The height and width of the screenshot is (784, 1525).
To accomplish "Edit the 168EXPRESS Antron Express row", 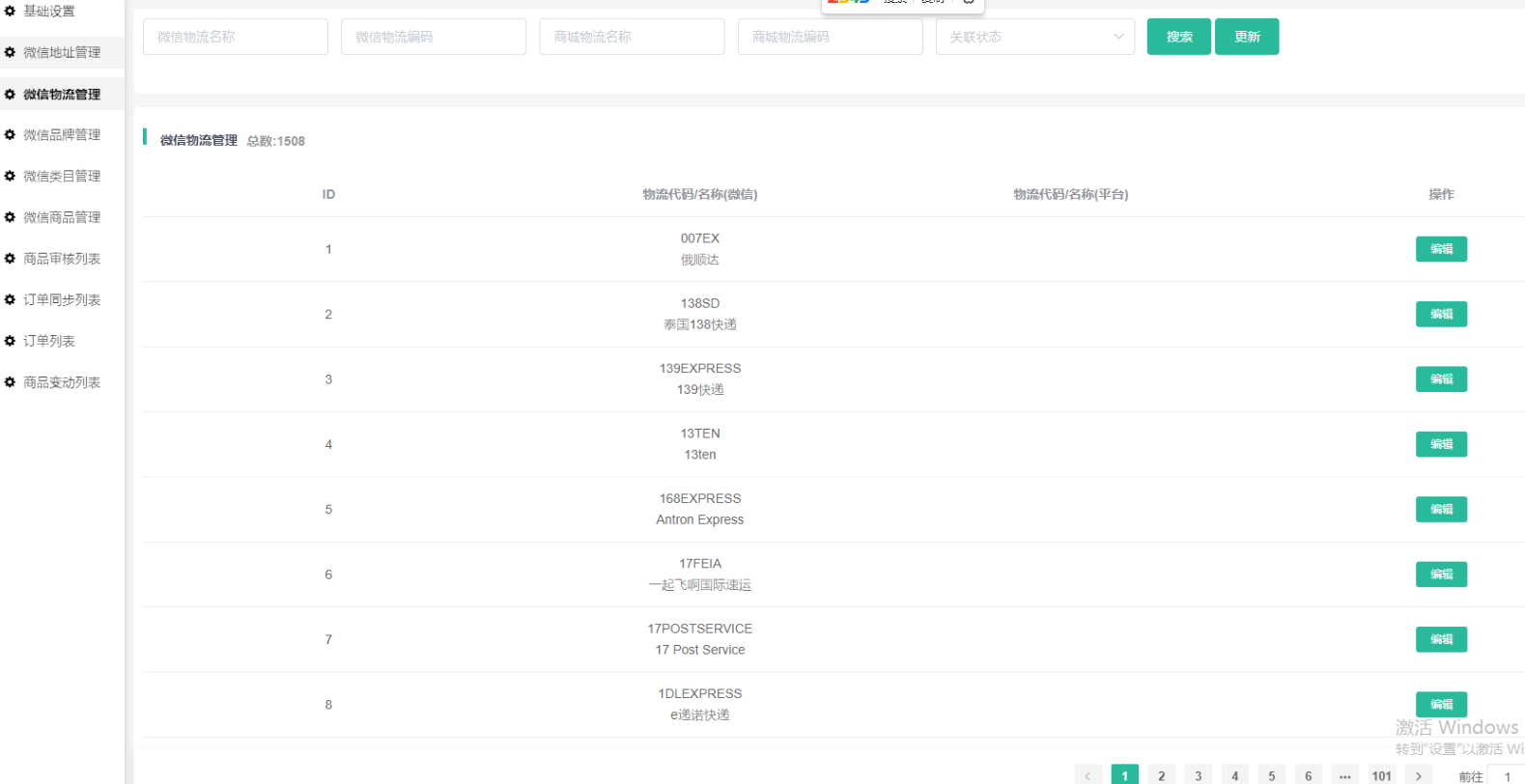I will [1441, 510].
